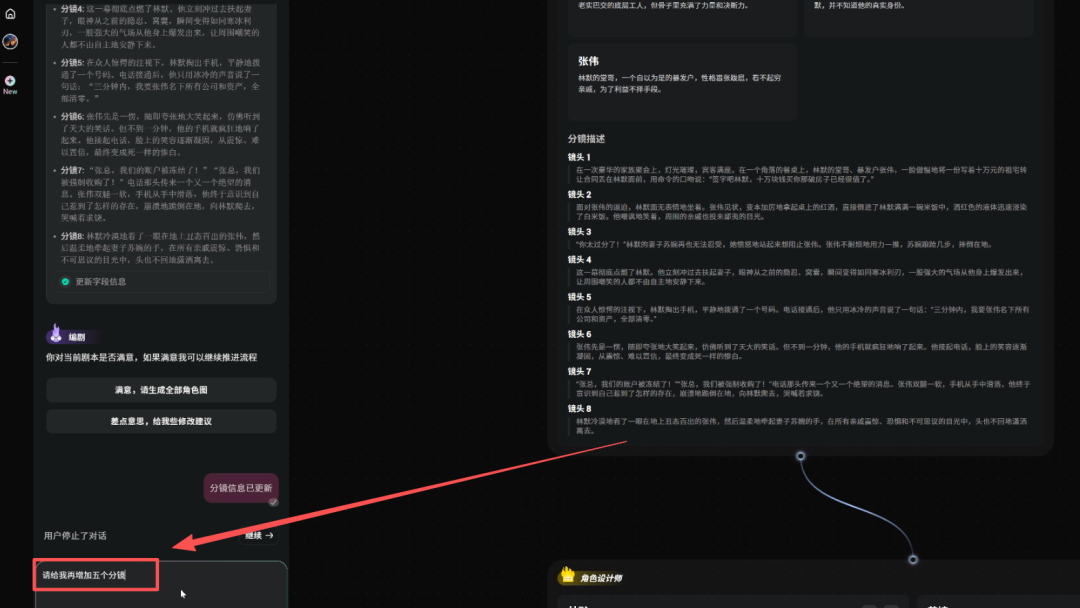Click the checkmark on 分镜信息已更新 badge

click(273, 500)
